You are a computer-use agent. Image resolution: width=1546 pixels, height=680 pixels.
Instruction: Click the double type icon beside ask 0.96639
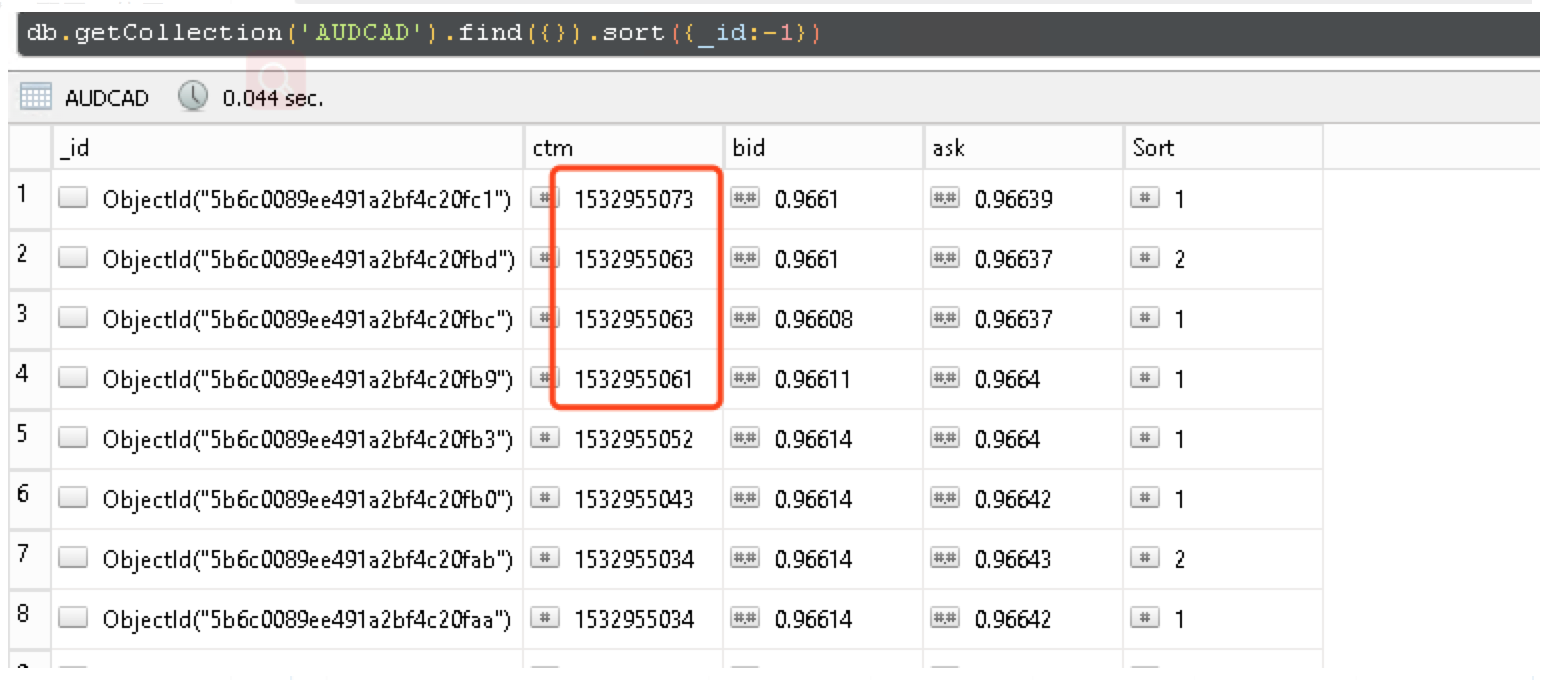coord(945,199)
